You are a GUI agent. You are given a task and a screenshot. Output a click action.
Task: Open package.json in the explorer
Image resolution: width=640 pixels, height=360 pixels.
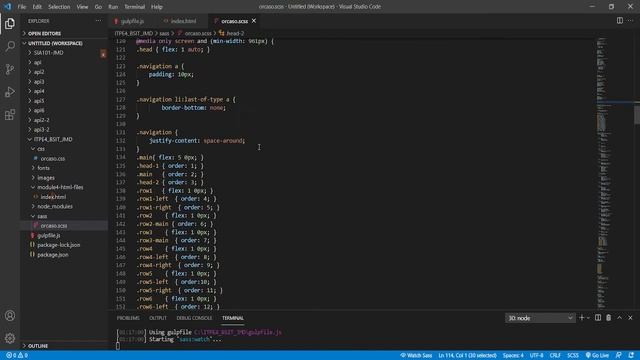click(53, 255)
